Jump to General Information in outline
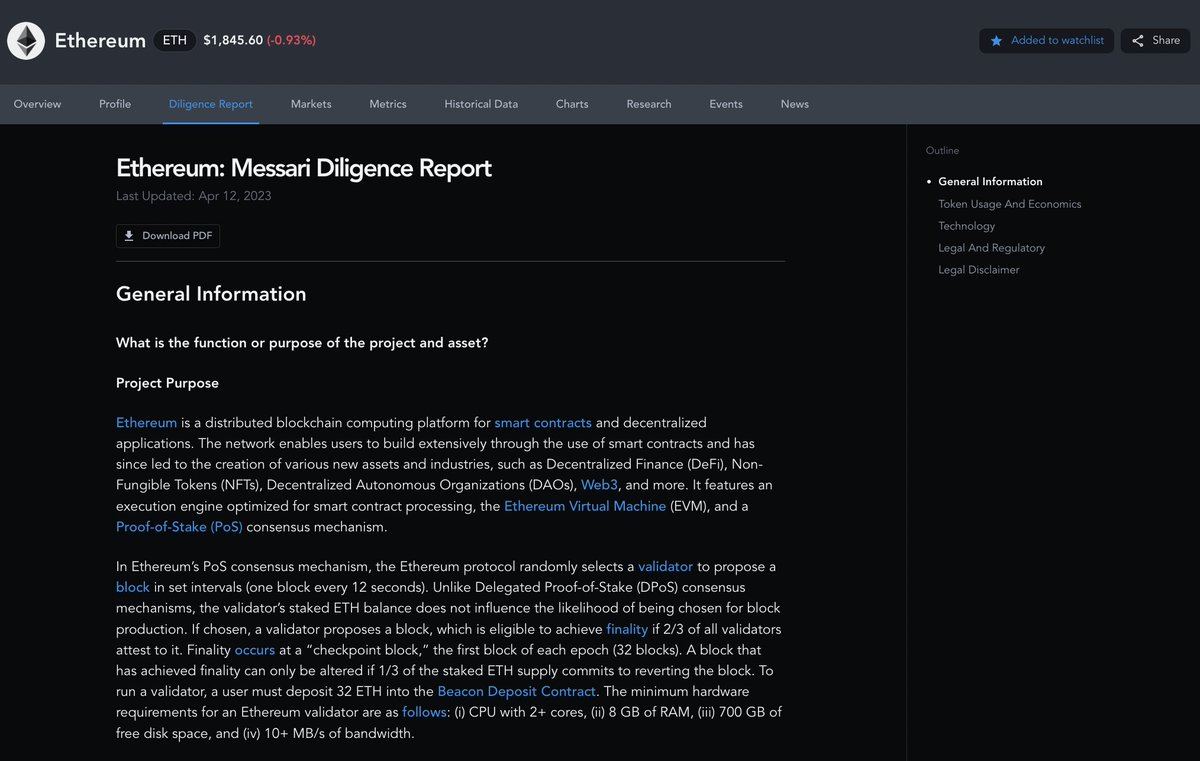1200x761 pixels. click(x=990, y=182)
